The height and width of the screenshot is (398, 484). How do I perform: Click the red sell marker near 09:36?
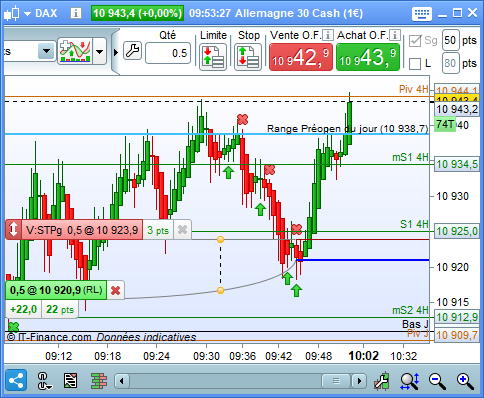[242, 119]
